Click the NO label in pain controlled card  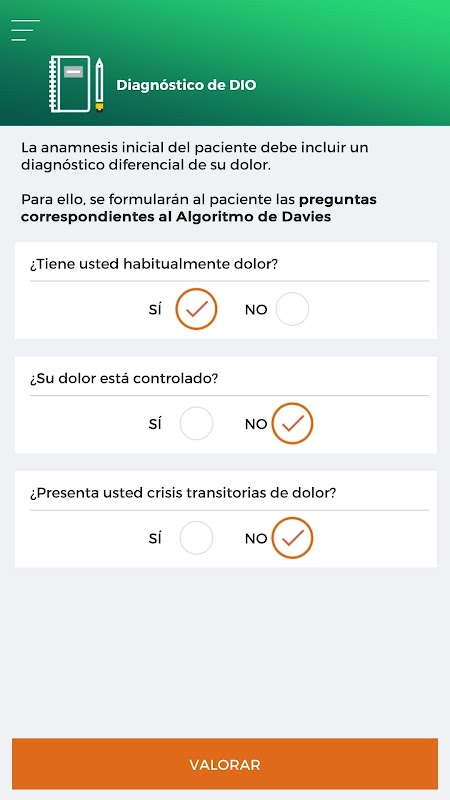(x=256, y=424)
